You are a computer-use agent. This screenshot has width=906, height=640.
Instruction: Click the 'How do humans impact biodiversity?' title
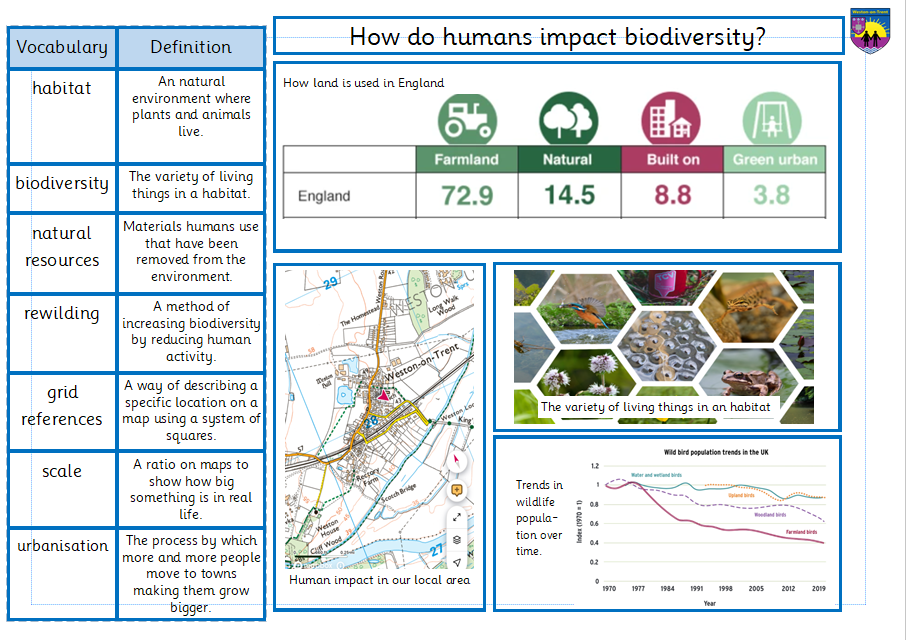click(x=557, y=37)
